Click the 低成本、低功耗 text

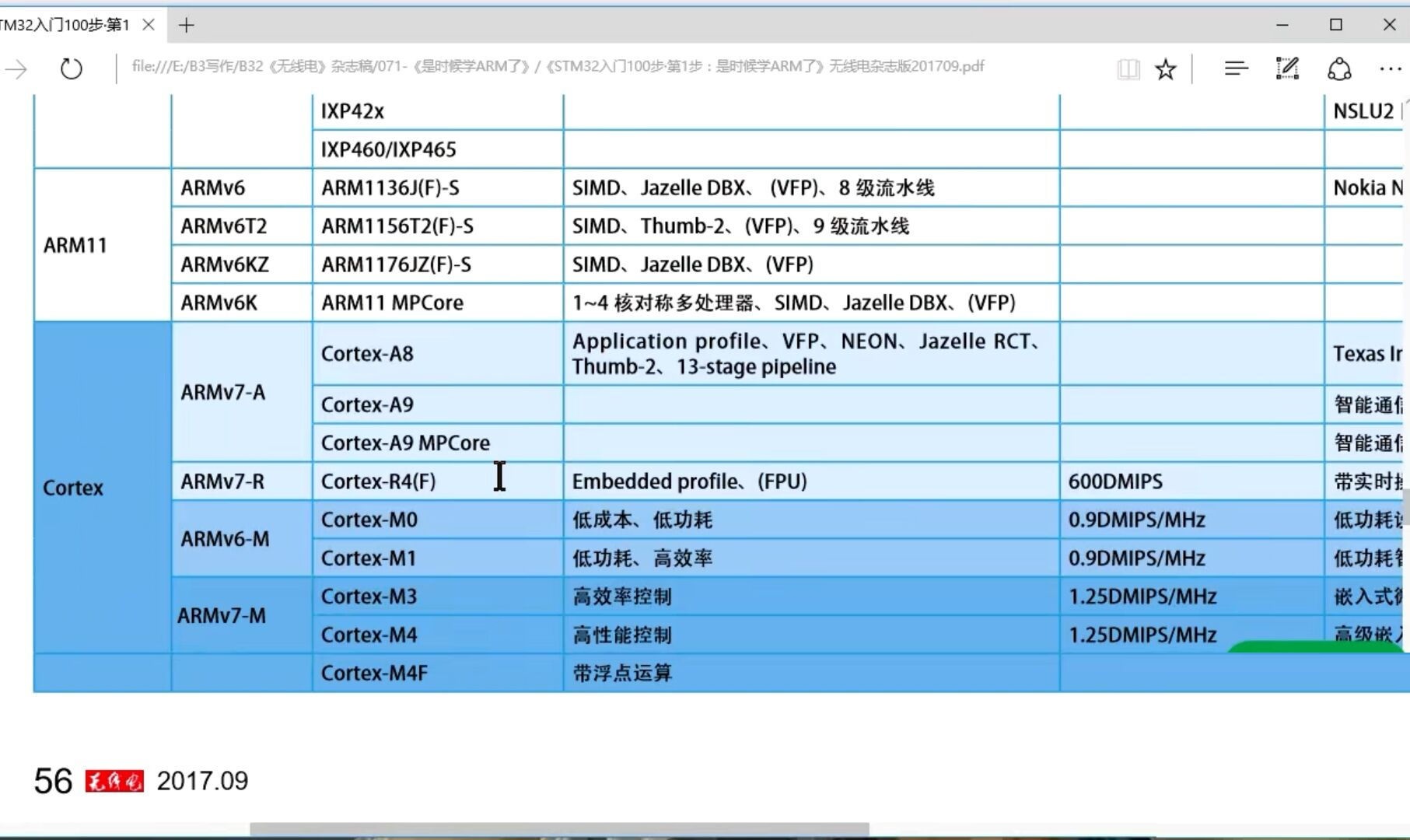642,520
